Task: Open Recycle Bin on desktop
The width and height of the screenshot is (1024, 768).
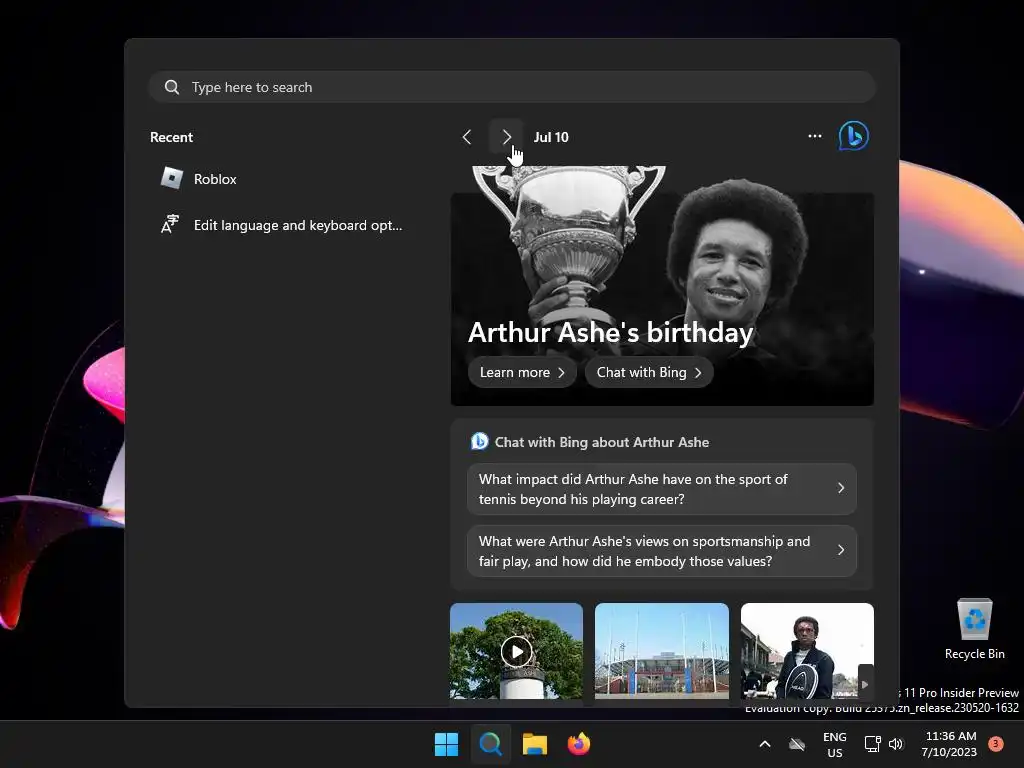Action: (974, 630)
